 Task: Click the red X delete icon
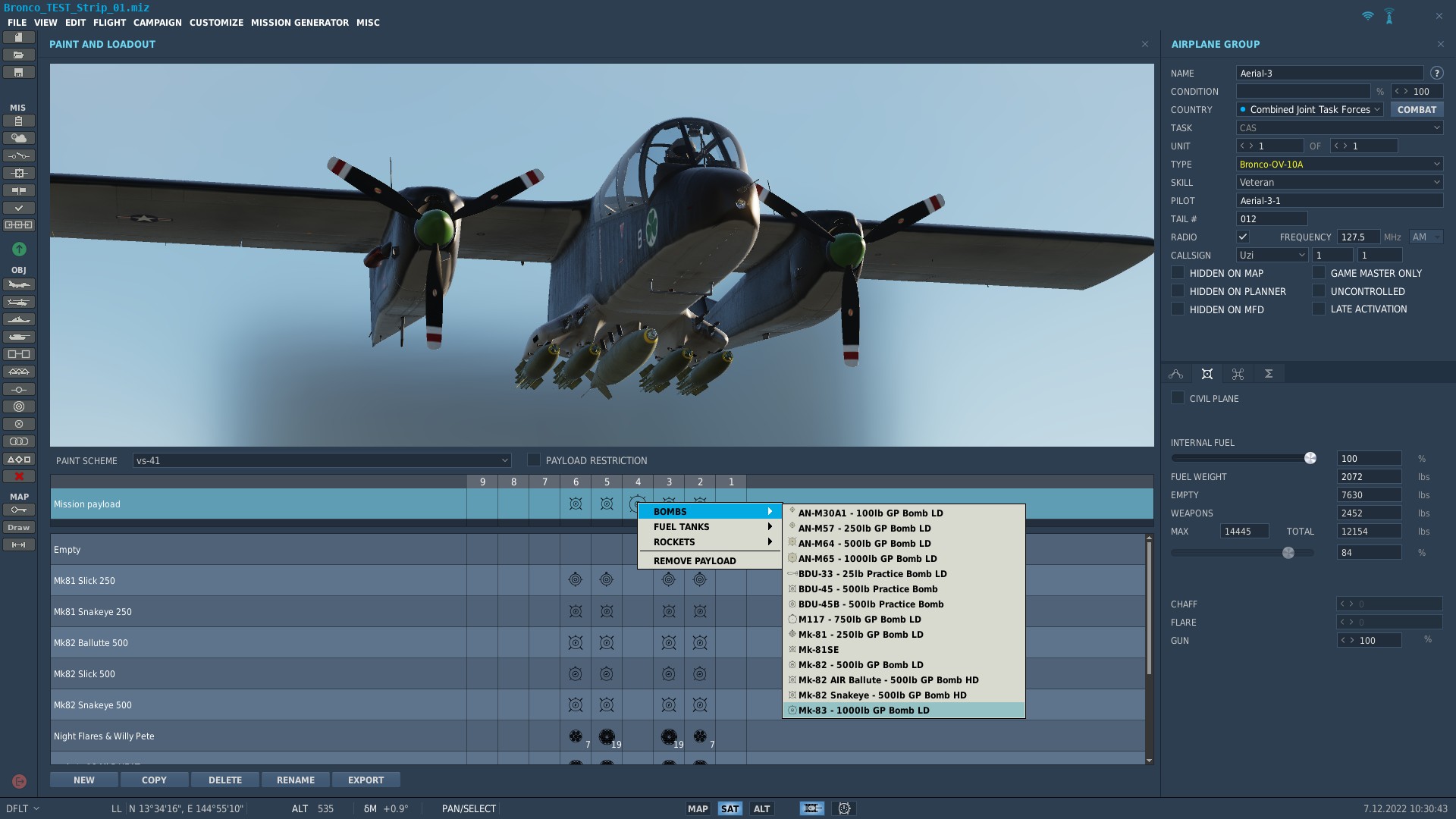tap(19, 476)
